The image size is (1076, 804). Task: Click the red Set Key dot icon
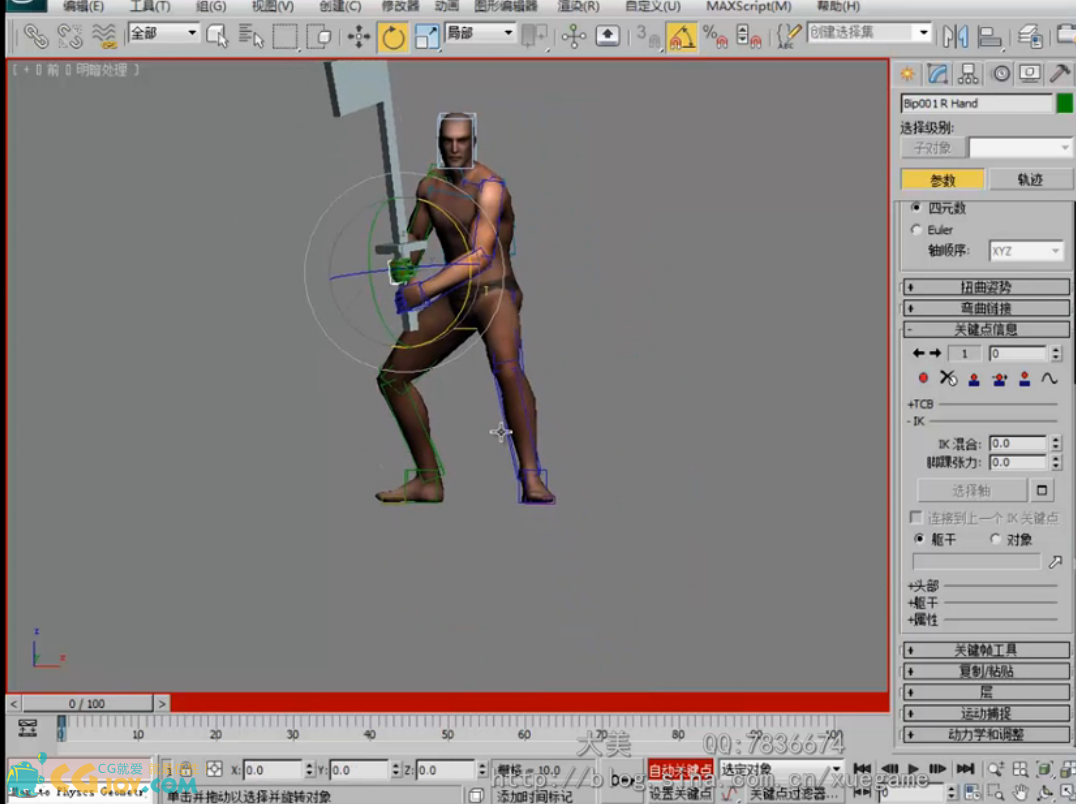coord(923,378)
